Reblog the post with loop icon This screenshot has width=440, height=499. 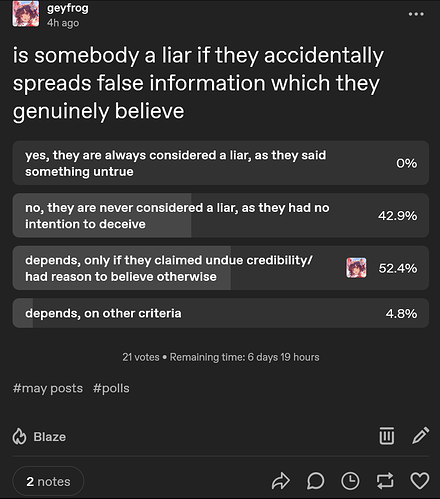point(385,481)
